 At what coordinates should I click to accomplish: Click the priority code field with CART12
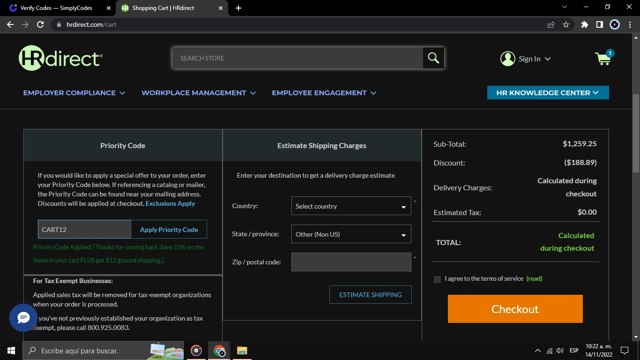tap(84, 229)
